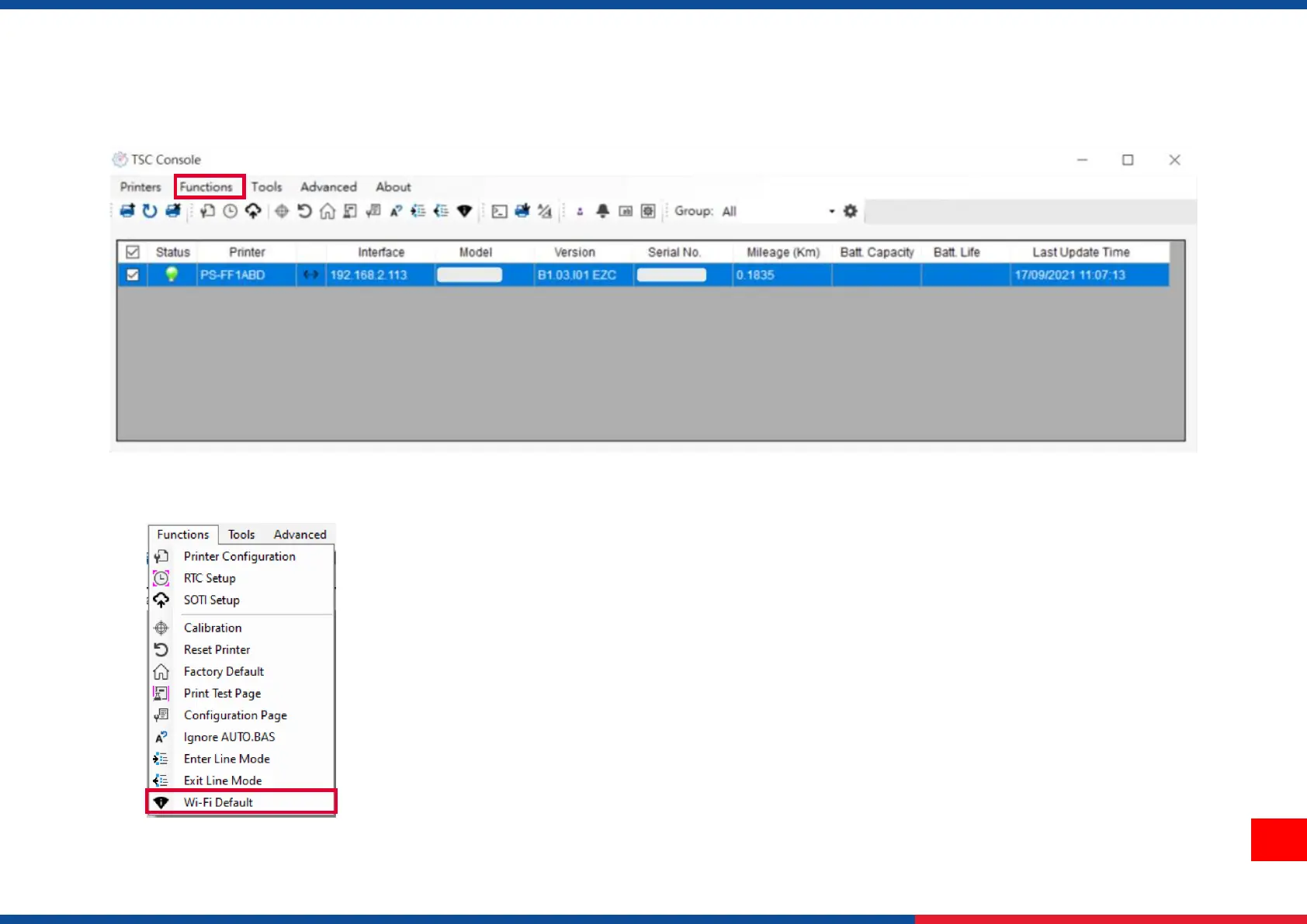Choose the Reset Printer menu entry
1307x924 pixels.
[241, 649]
